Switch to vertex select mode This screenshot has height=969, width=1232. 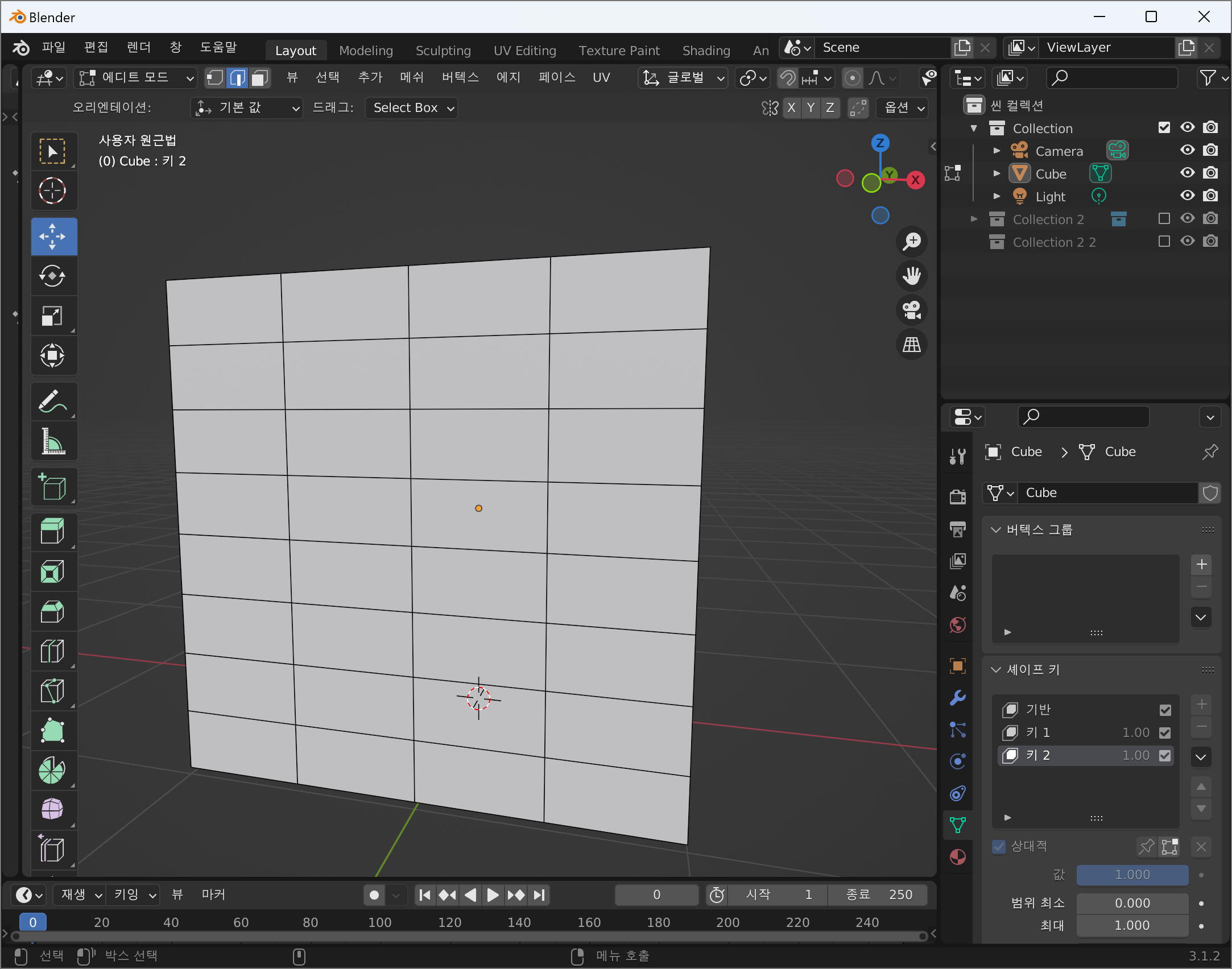pyautogui.click(x=215, y=78)
